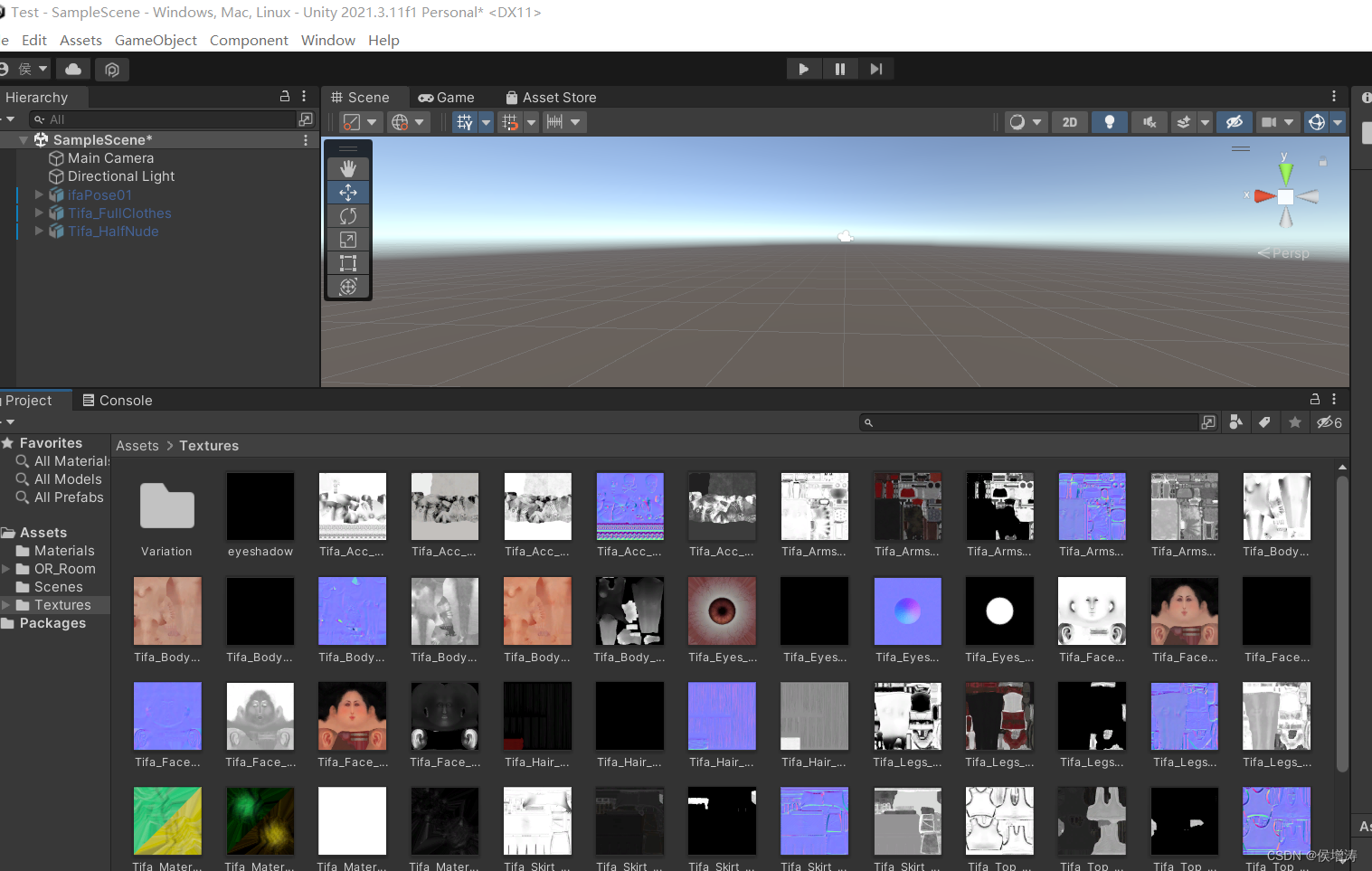
Task: Open grid visibility dropdown arrow
Action: [486, 122]
